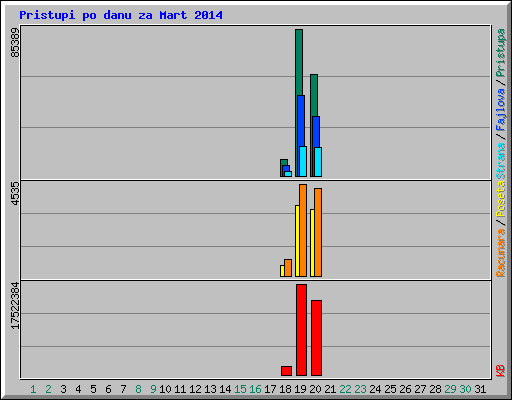The height and width of the screenshot is (400, 512).
Task: Click the orange Racunara legend label
Action: click(500, 253)
